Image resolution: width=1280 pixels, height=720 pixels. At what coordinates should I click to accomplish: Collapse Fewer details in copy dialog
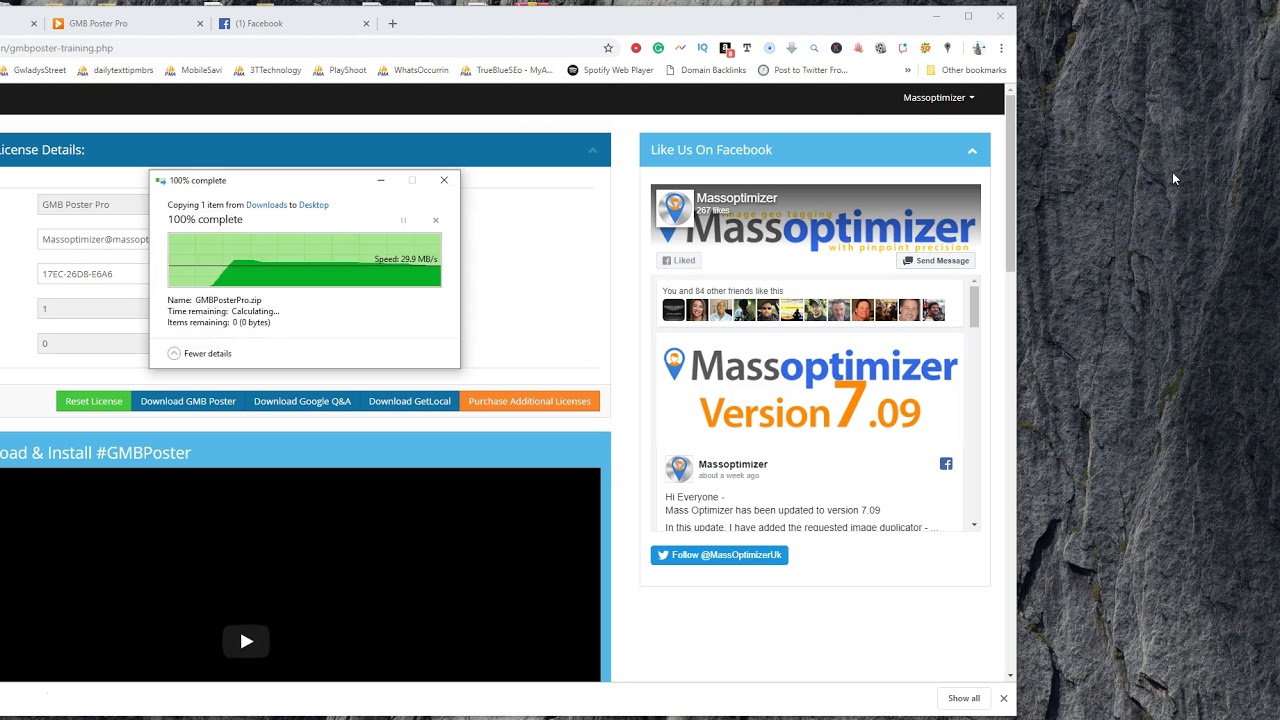[x=200, y=353]
